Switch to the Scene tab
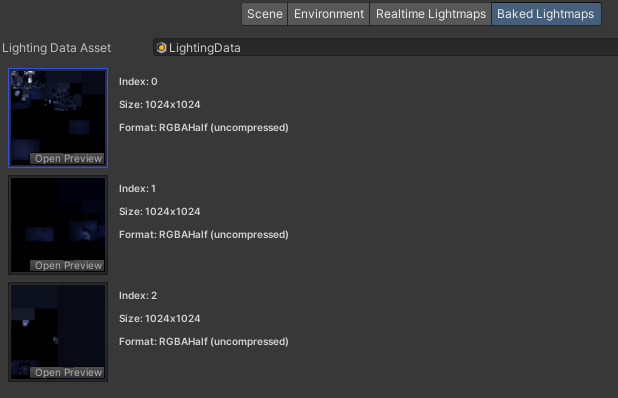Image resolution: width=618 pixels, height=398 pixels. [264, 14]
